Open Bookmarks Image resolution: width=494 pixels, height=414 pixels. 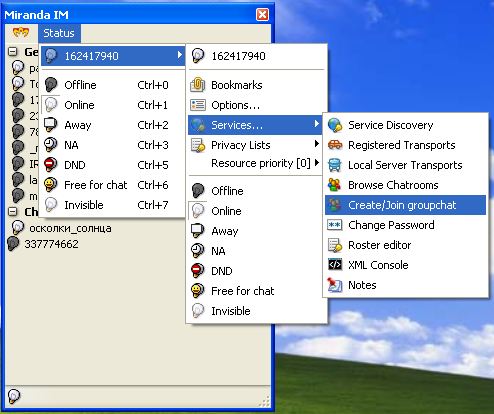pos(257,85)
